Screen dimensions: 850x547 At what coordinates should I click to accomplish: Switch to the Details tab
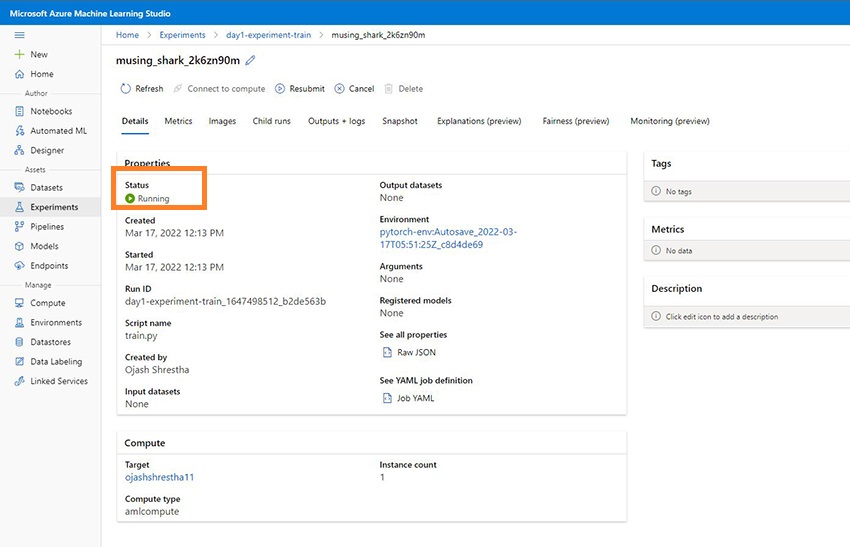click(x=135, y=121)
